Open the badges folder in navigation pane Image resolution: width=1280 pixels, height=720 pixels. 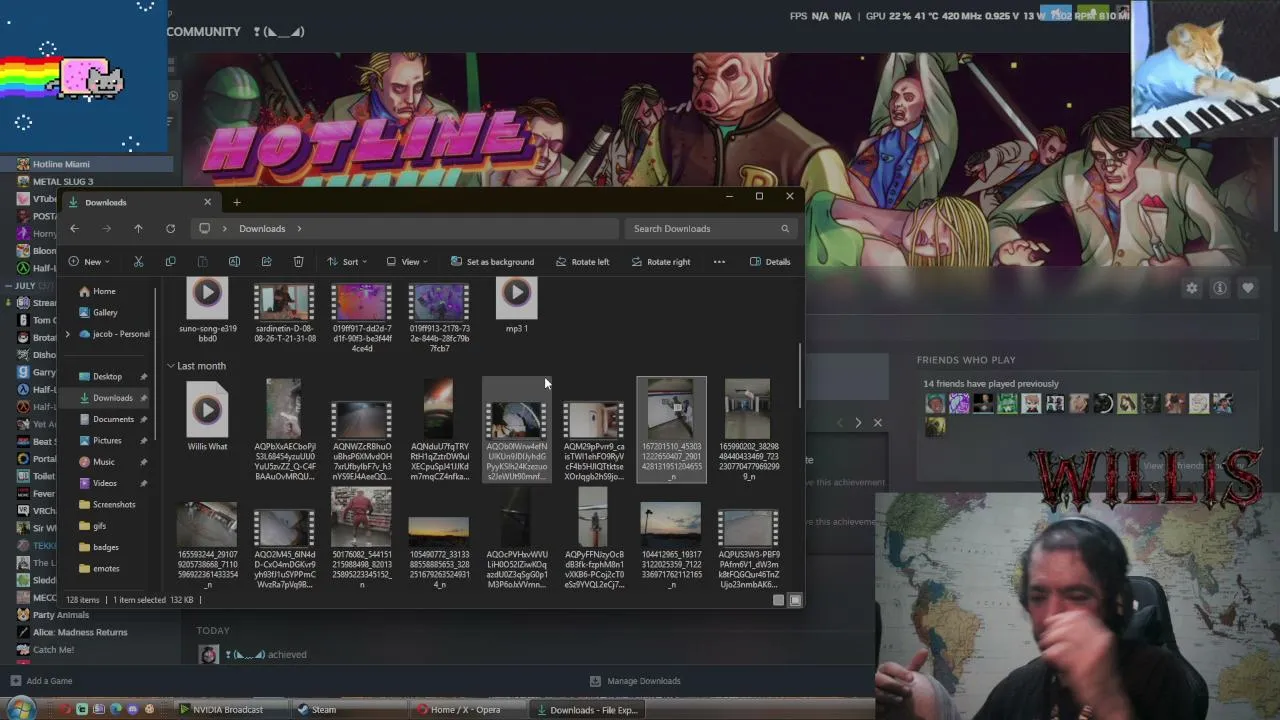106,547
